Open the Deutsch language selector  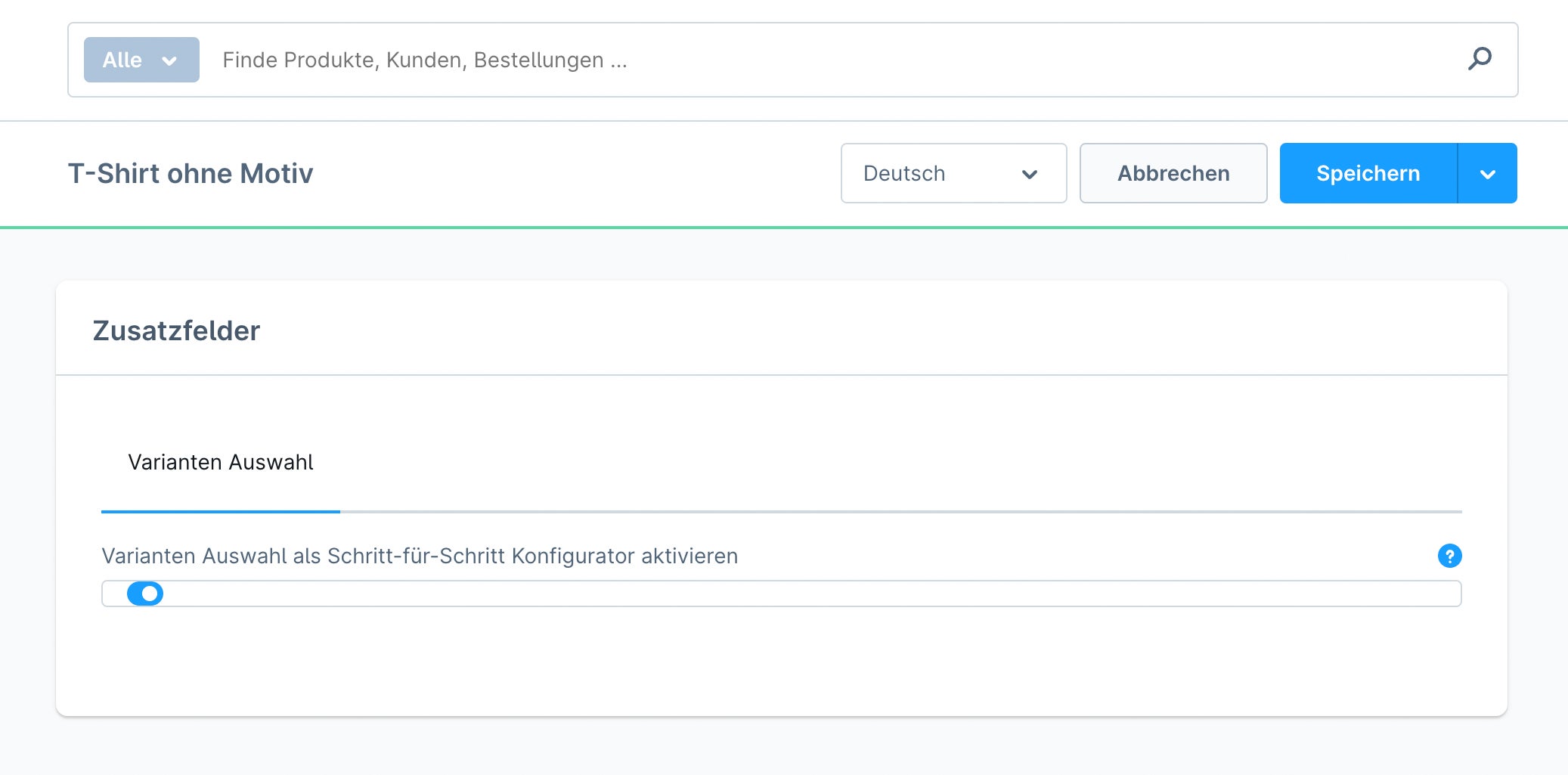coord(953,173)
